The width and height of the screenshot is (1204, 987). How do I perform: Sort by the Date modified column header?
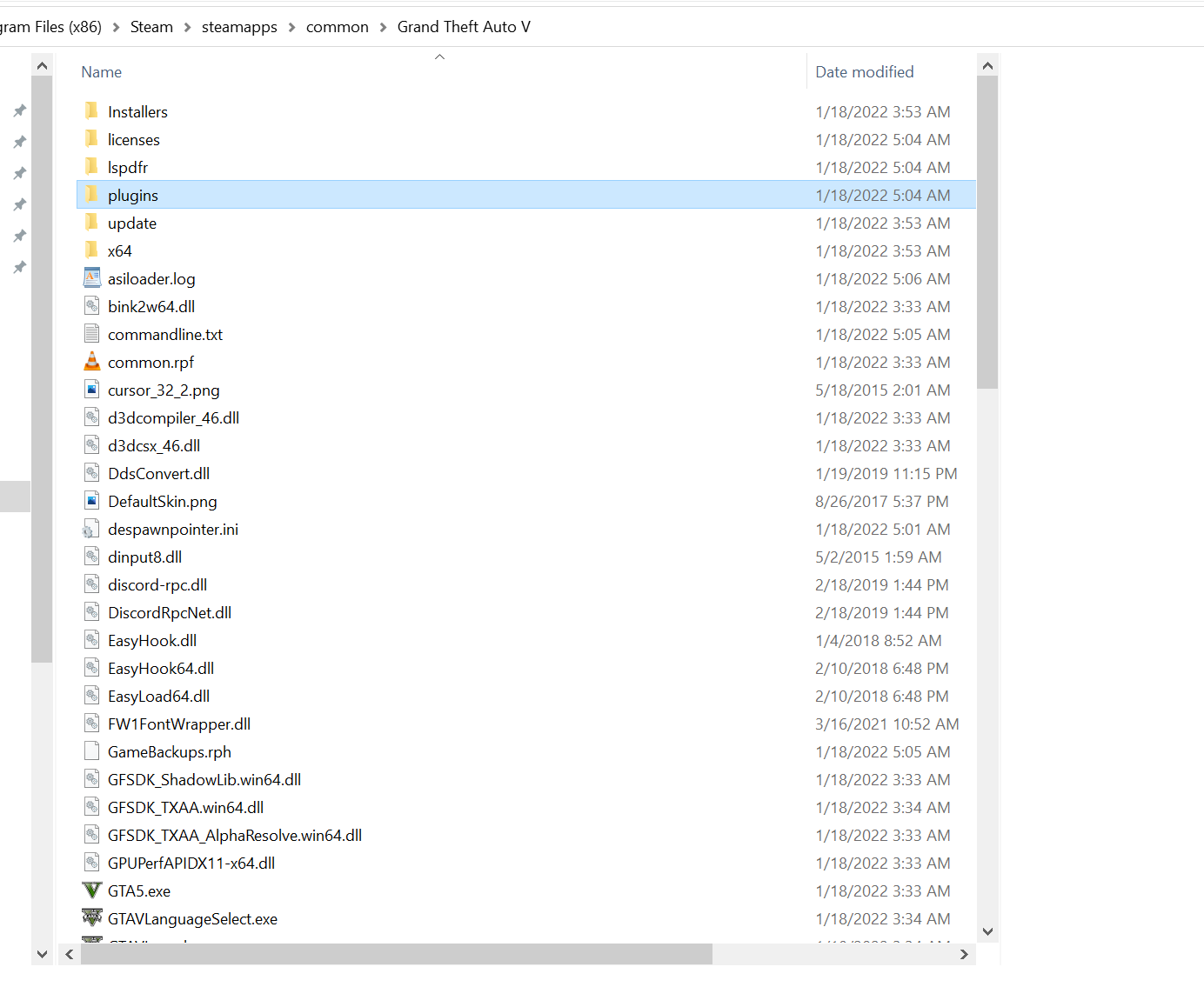point(865,72)
